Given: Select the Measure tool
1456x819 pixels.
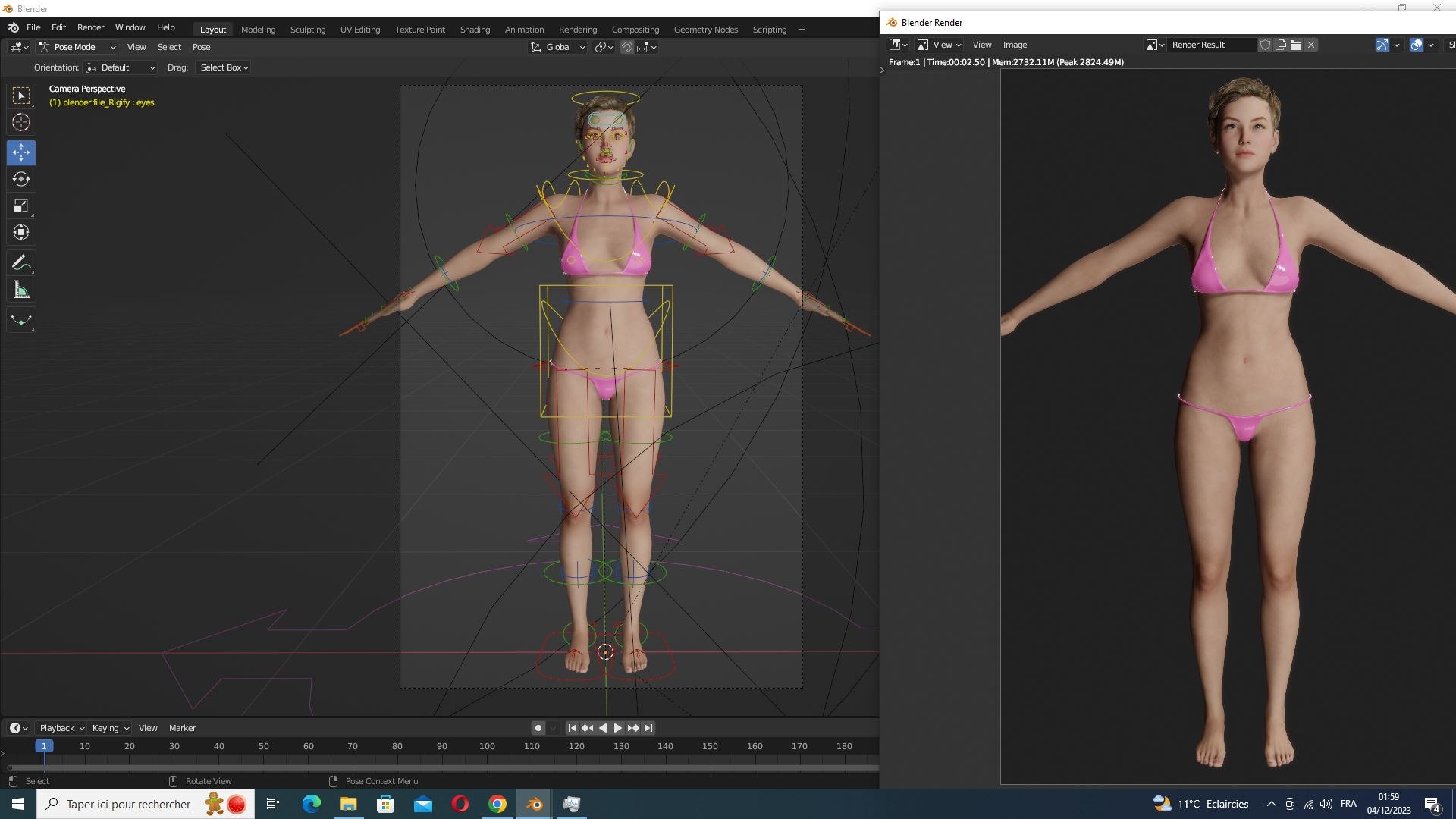Looking at the screenshot, I should click(21, 290).
